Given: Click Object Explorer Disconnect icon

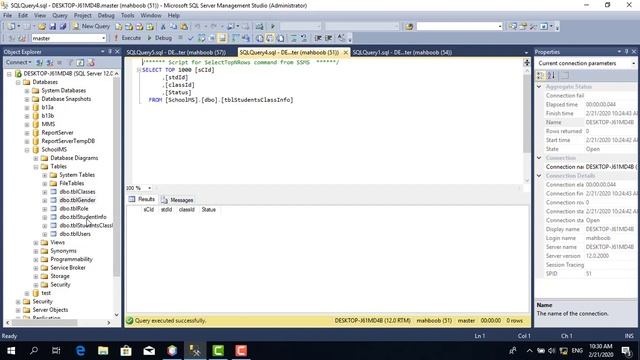Looking at the screenshot, I should pyautogui.click(x=49, y=62).
